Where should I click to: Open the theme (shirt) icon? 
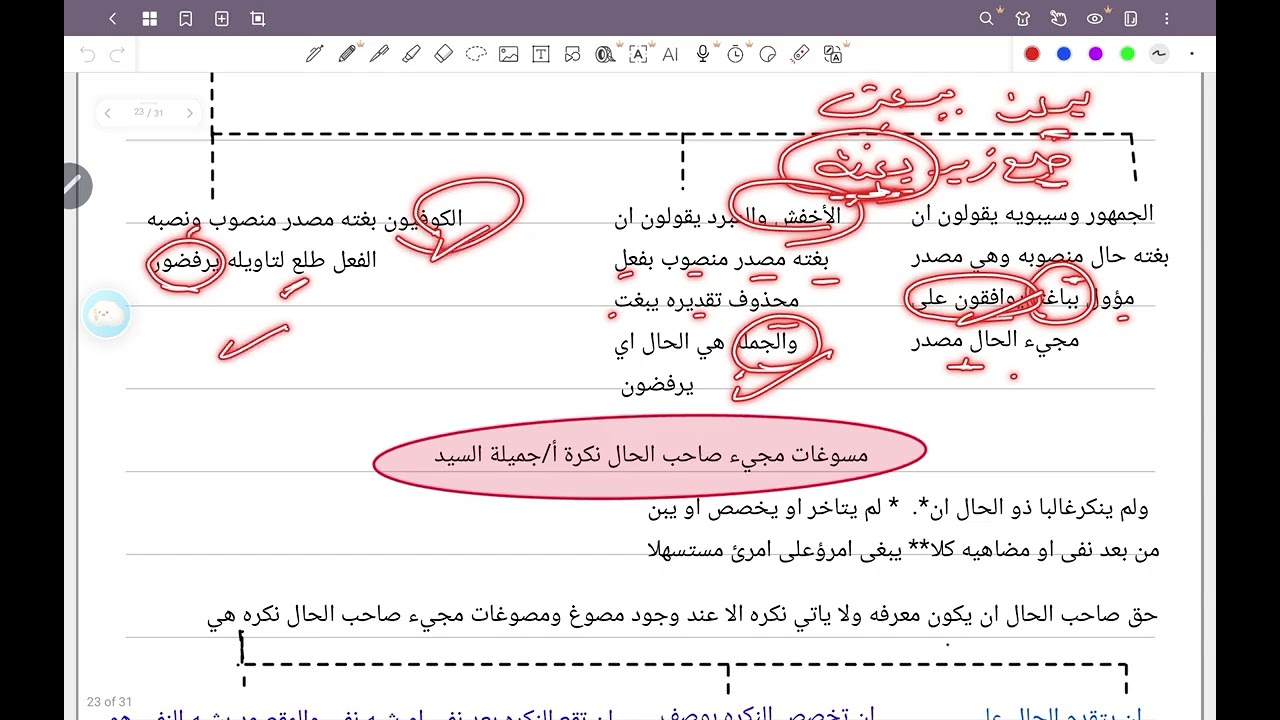[1022, 18]
